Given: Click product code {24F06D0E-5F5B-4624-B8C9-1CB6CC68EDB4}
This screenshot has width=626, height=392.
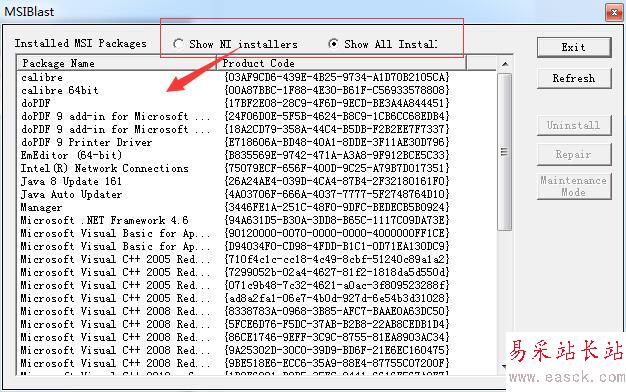Looking at the screenshot, I should click(x=337, y=116).
